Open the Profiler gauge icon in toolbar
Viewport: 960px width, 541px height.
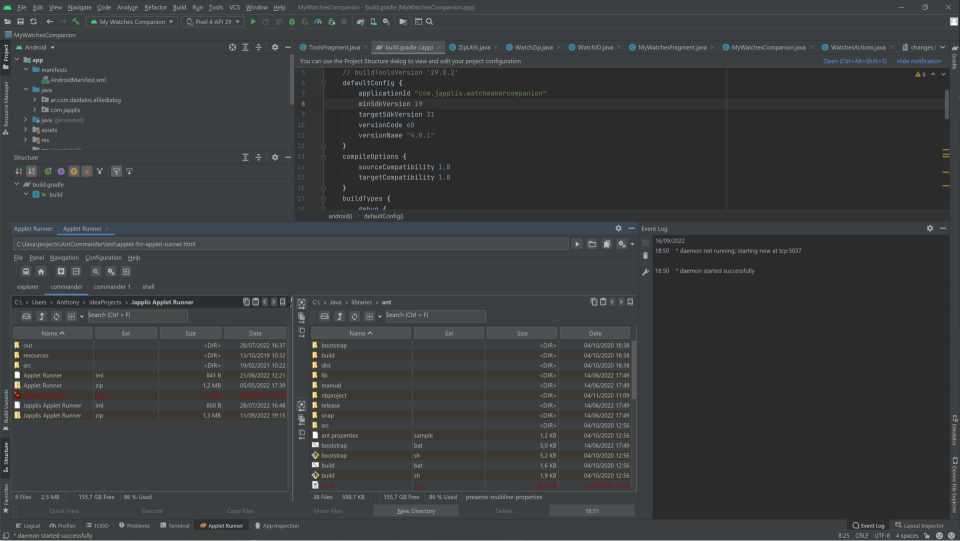(318, 21)
